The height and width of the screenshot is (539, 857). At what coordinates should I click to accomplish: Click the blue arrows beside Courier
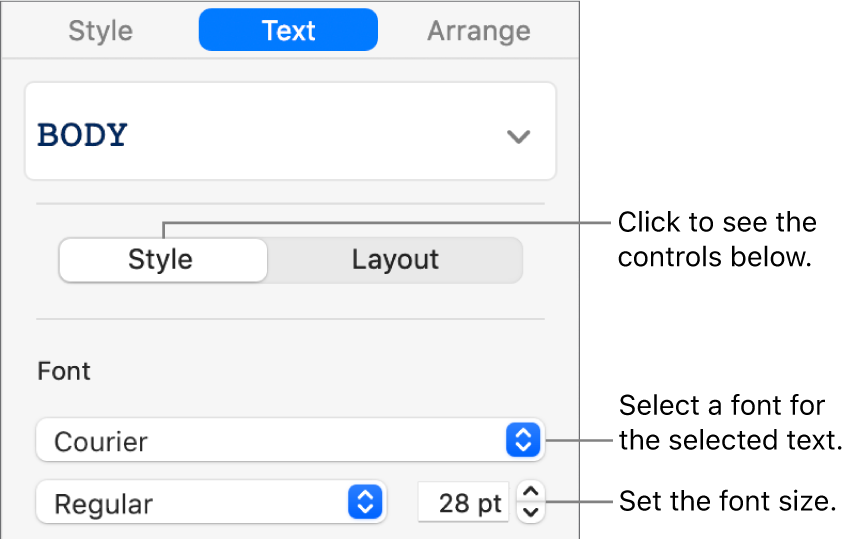click(x=524, y=440)
